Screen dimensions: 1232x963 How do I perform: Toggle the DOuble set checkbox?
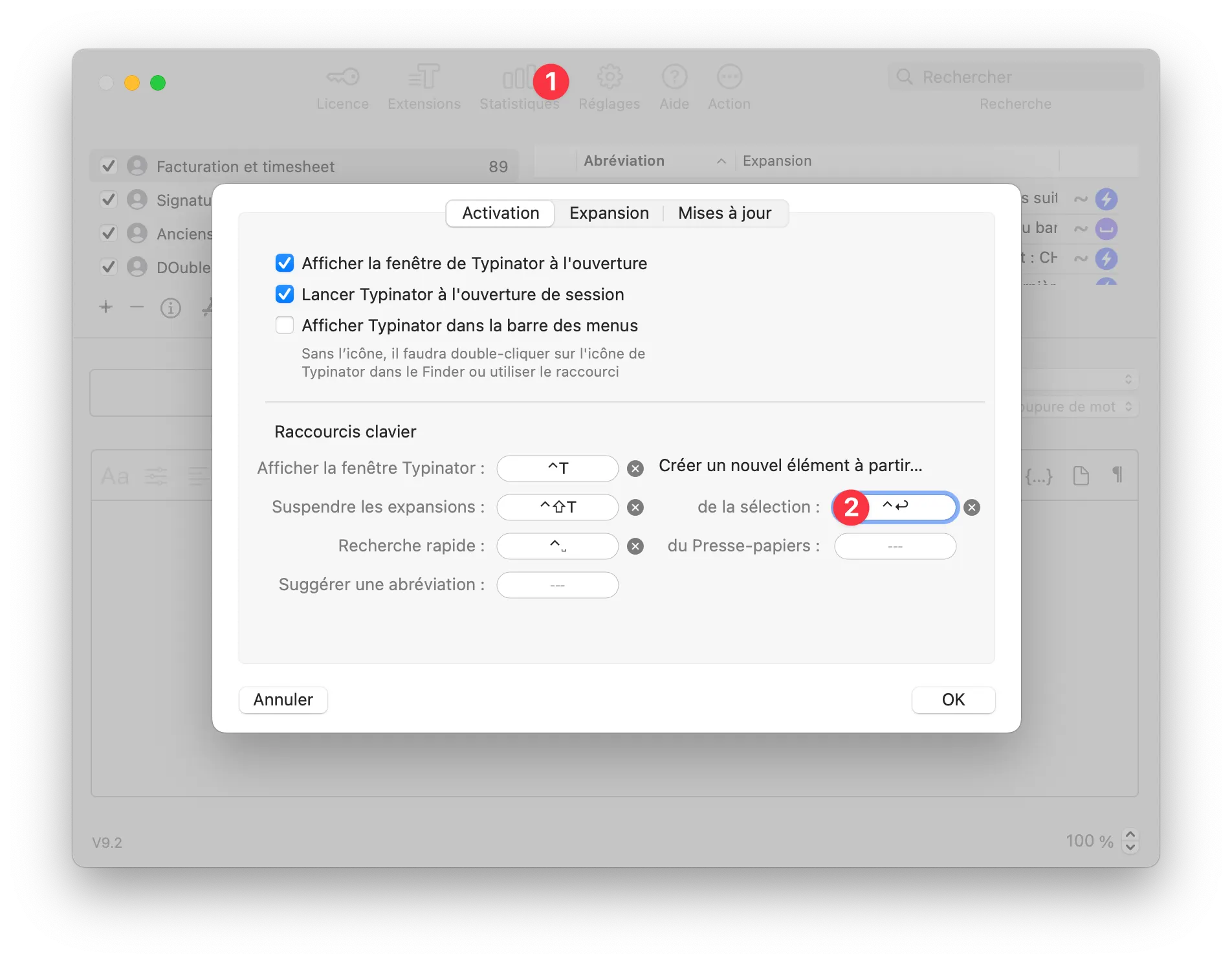[x=109, y=267]
